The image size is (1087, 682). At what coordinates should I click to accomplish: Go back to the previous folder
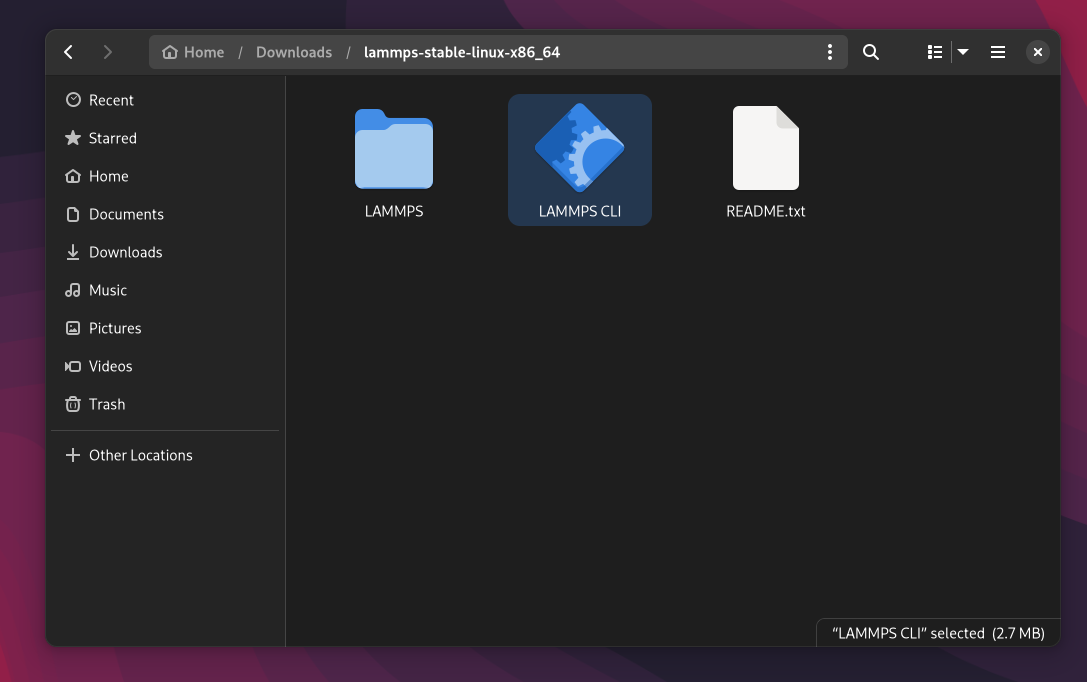[x=69, y=52]
